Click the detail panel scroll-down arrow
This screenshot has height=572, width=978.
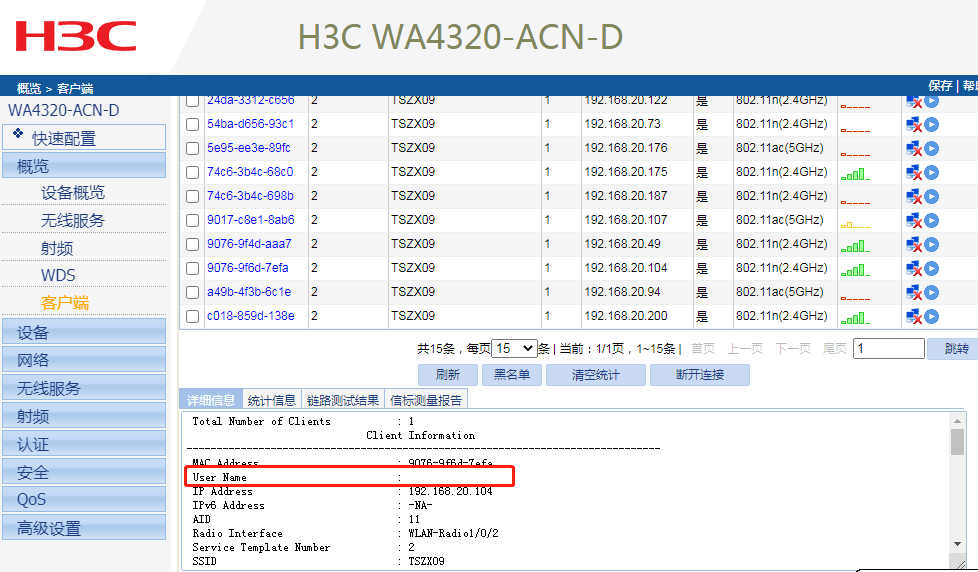pyautogui.click(x=957, y=544)
